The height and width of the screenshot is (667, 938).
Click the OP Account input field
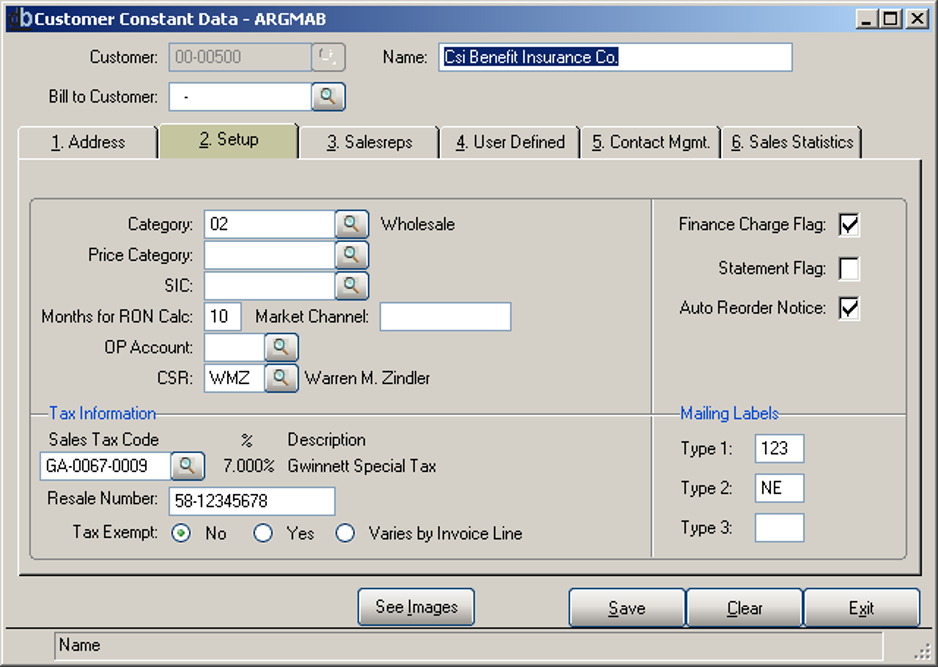tap(234, 348)
